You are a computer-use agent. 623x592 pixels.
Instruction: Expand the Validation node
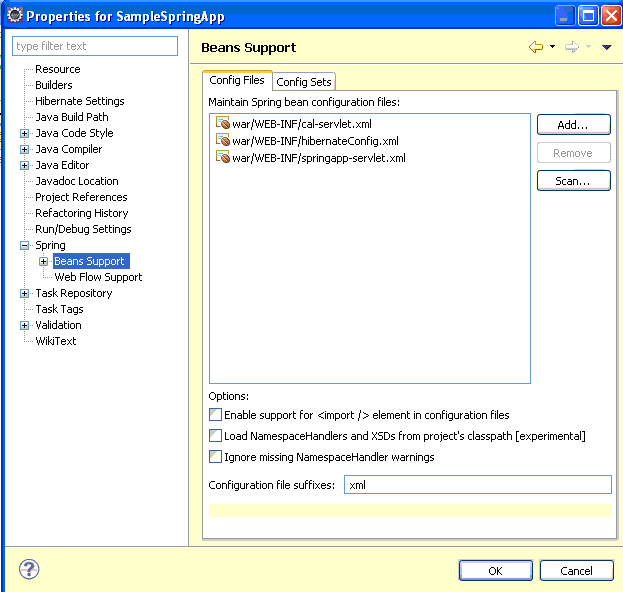tap(25, 325)
